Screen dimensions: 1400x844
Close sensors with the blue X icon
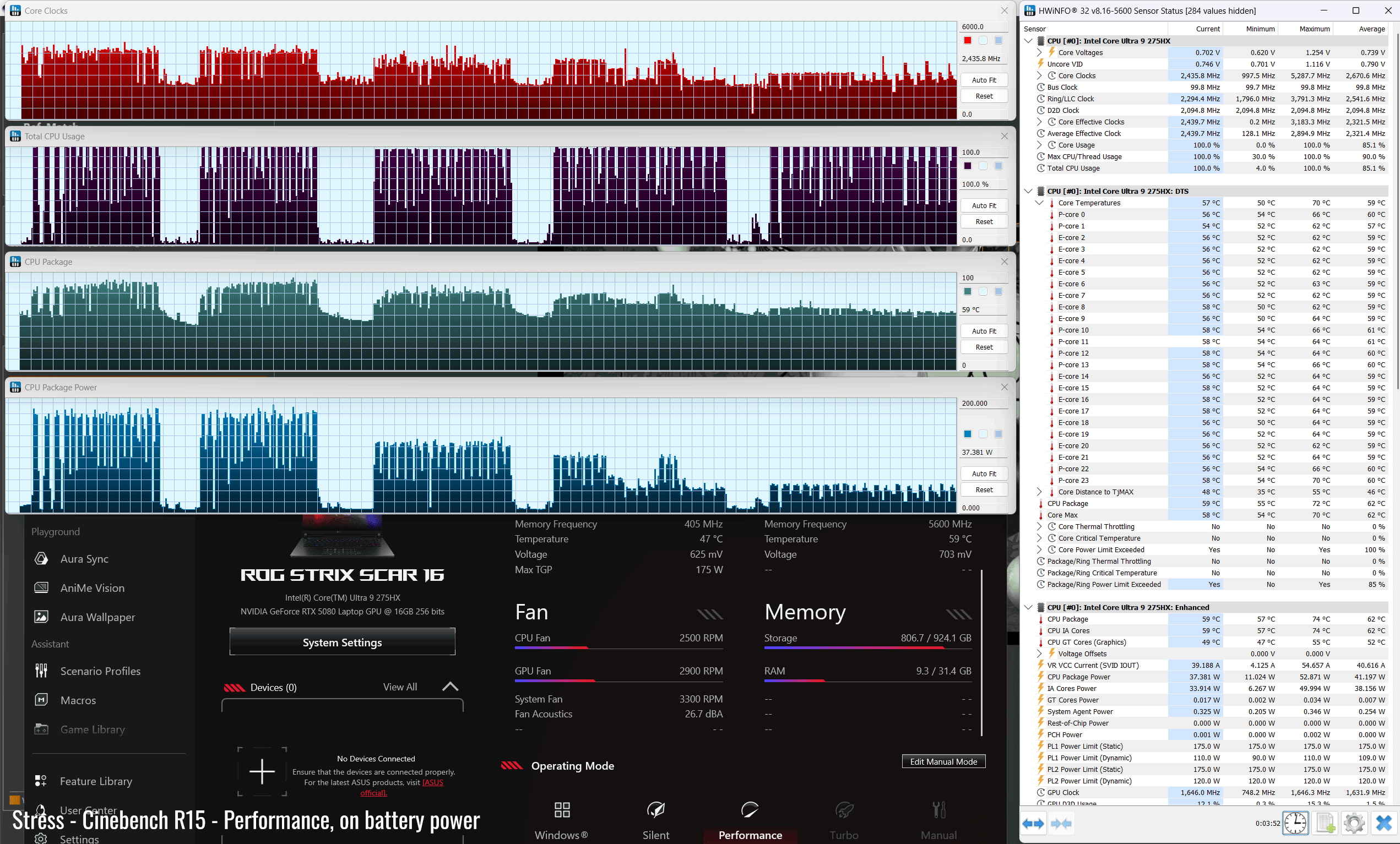(1384, 824)
